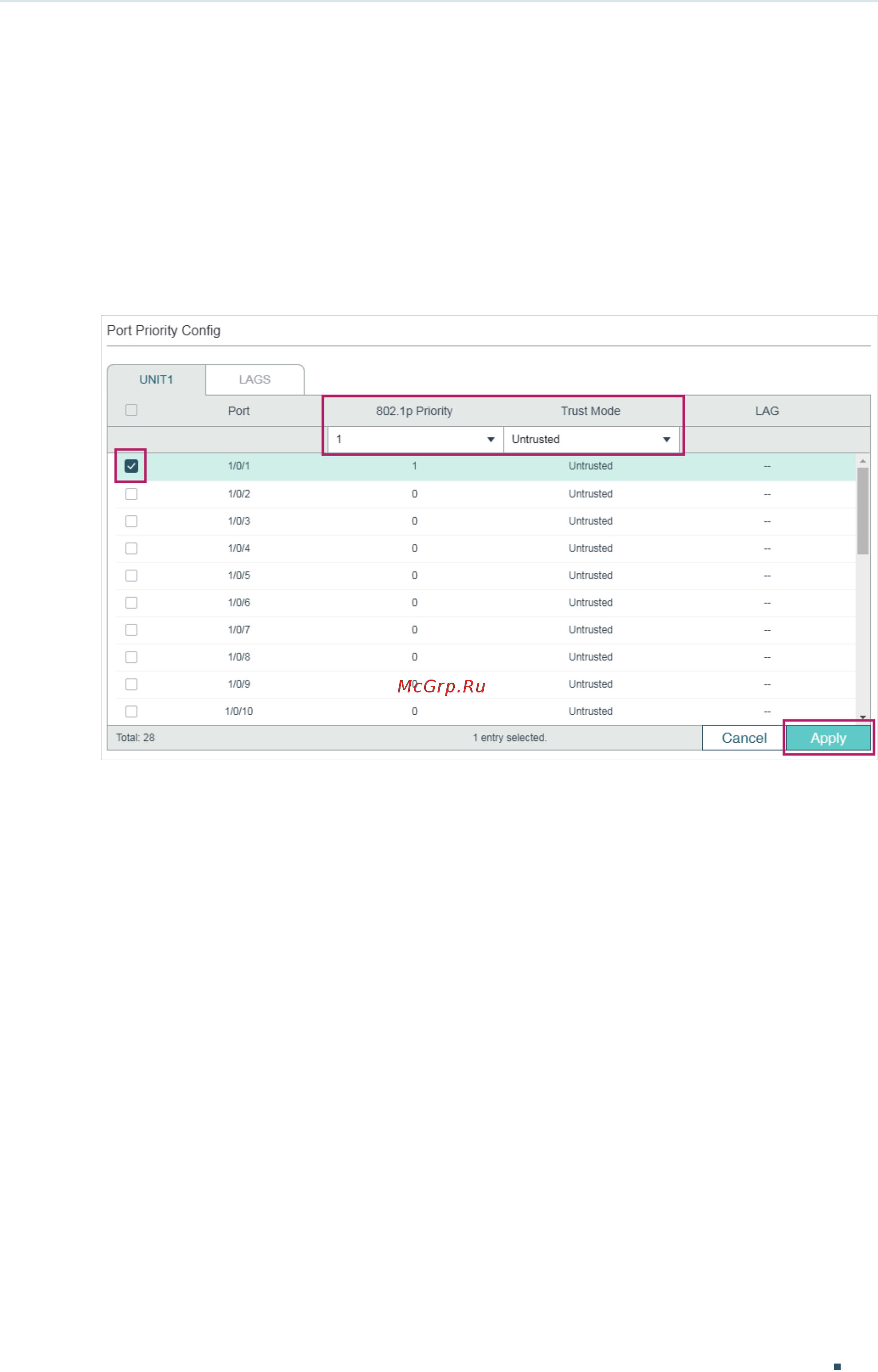Click the Cancel button
This screenshot has width=878, height=1372.
coord(744,737)
